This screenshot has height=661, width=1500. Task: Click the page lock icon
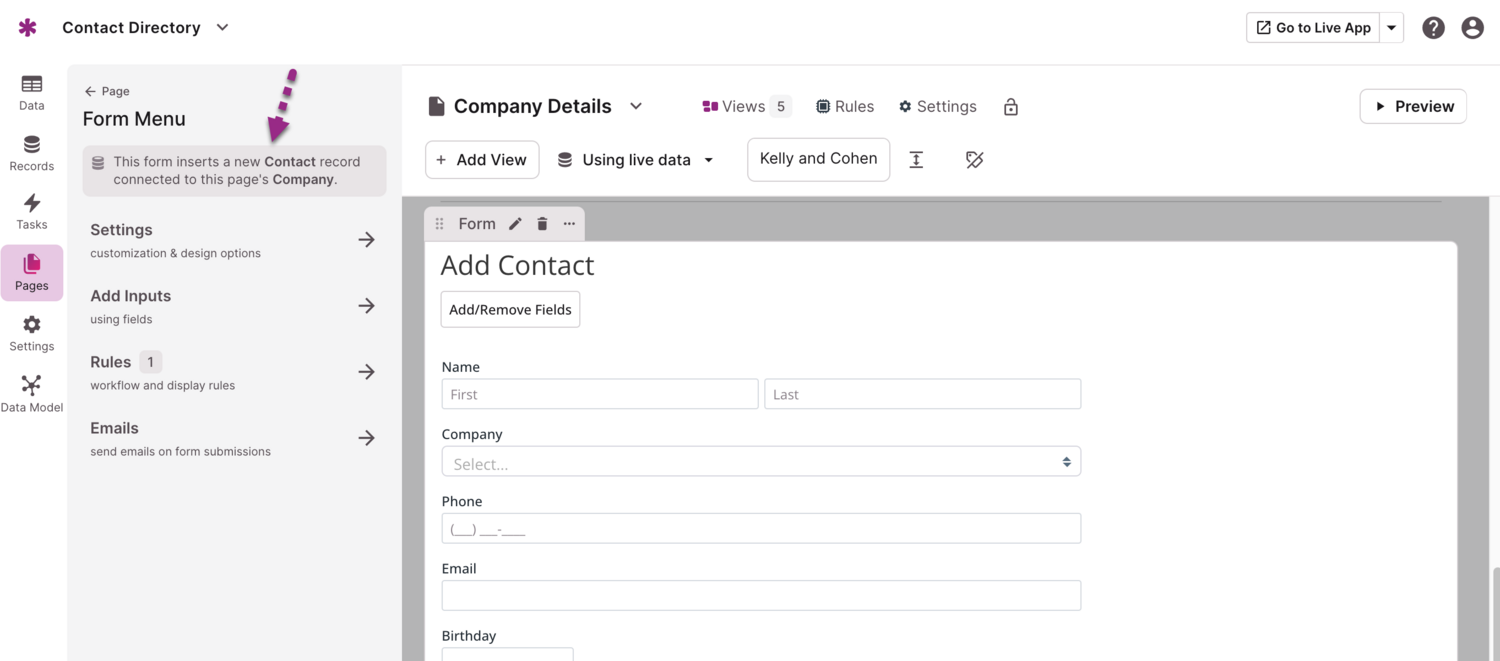[x=1011, y=107]
